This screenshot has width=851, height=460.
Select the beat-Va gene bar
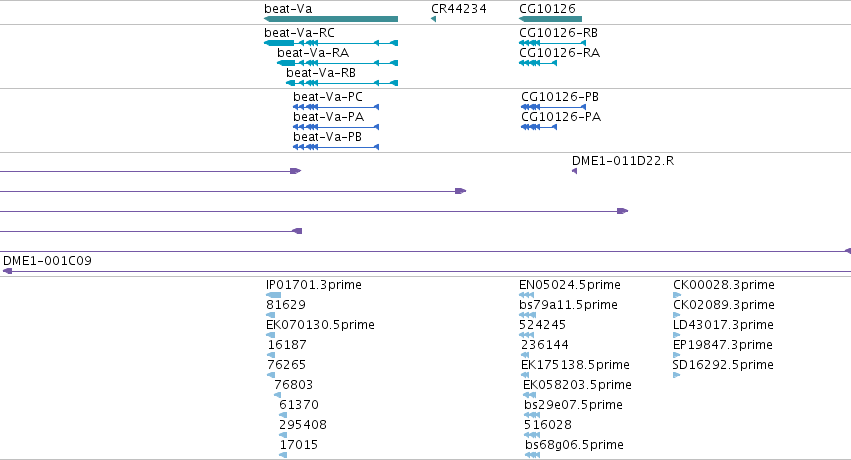[331, 19]
